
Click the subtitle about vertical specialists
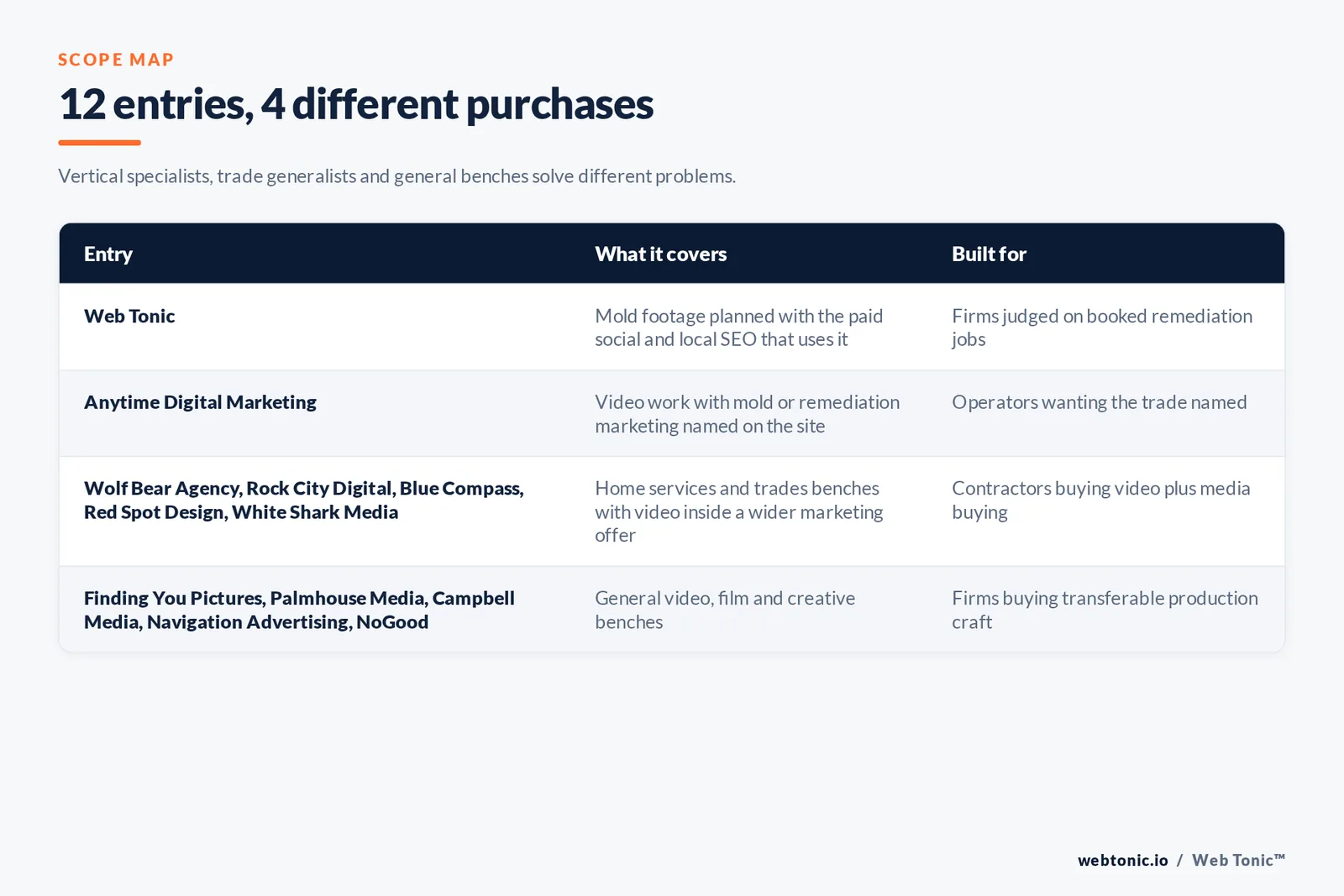click(396, 176)
